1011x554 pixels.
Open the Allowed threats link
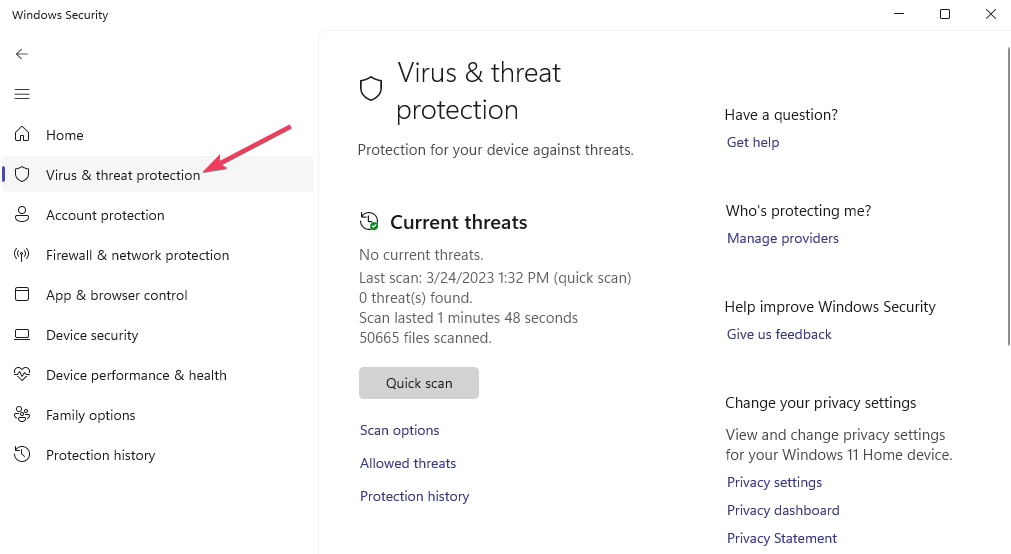pyautogui.click(x=407, y=463)
